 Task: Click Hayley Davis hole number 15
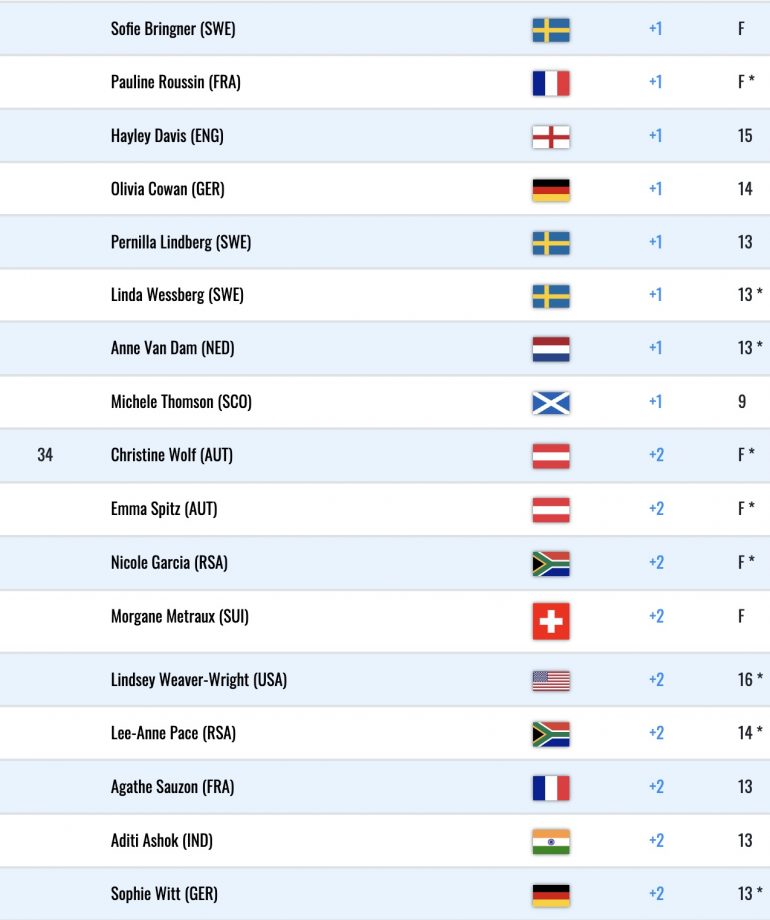click(x=745, y=136)
